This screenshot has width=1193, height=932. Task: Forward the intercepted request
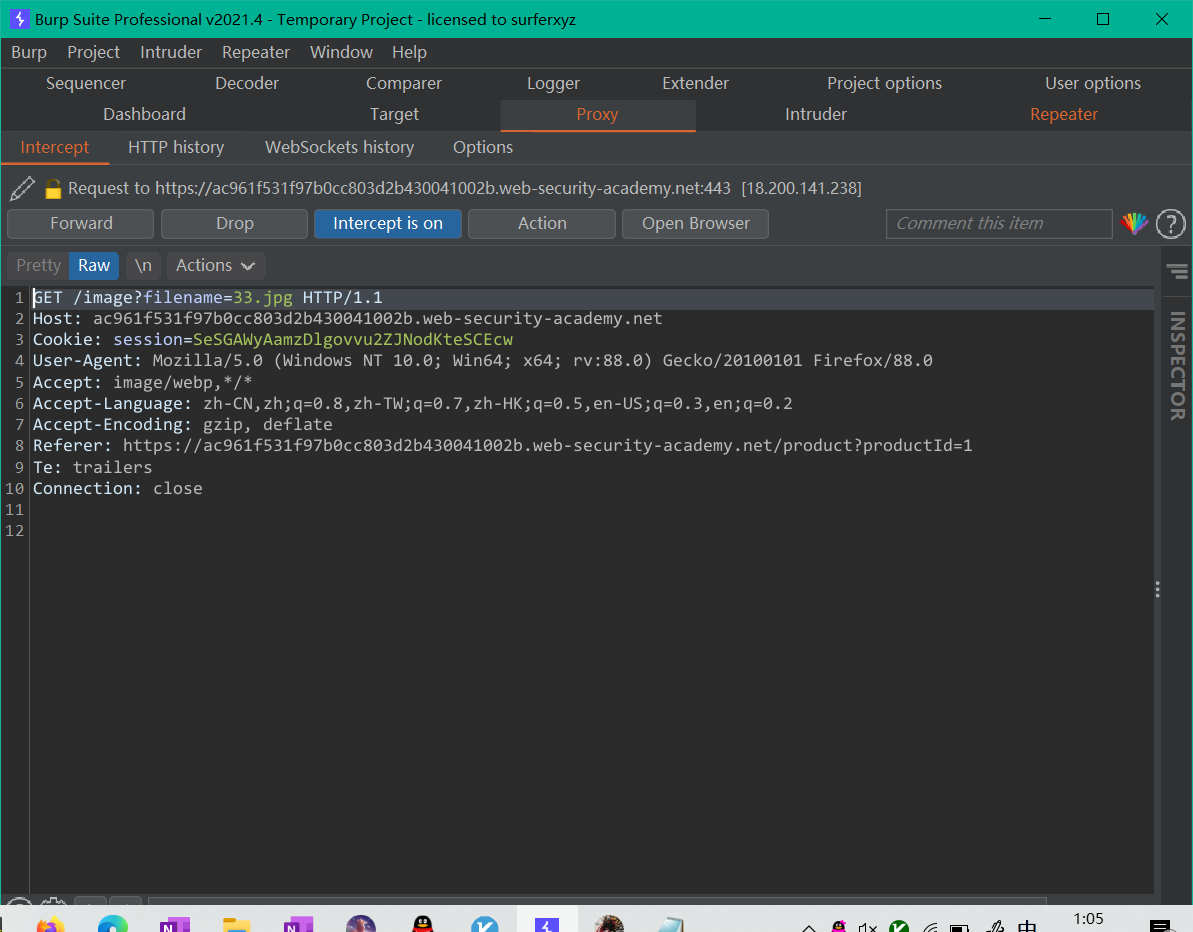[x=81, y=224]
